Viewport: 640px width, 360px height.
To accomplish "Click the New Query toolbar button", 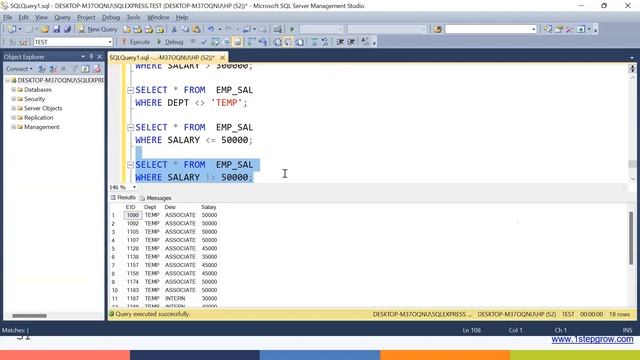I will click(x=98, y=29).
